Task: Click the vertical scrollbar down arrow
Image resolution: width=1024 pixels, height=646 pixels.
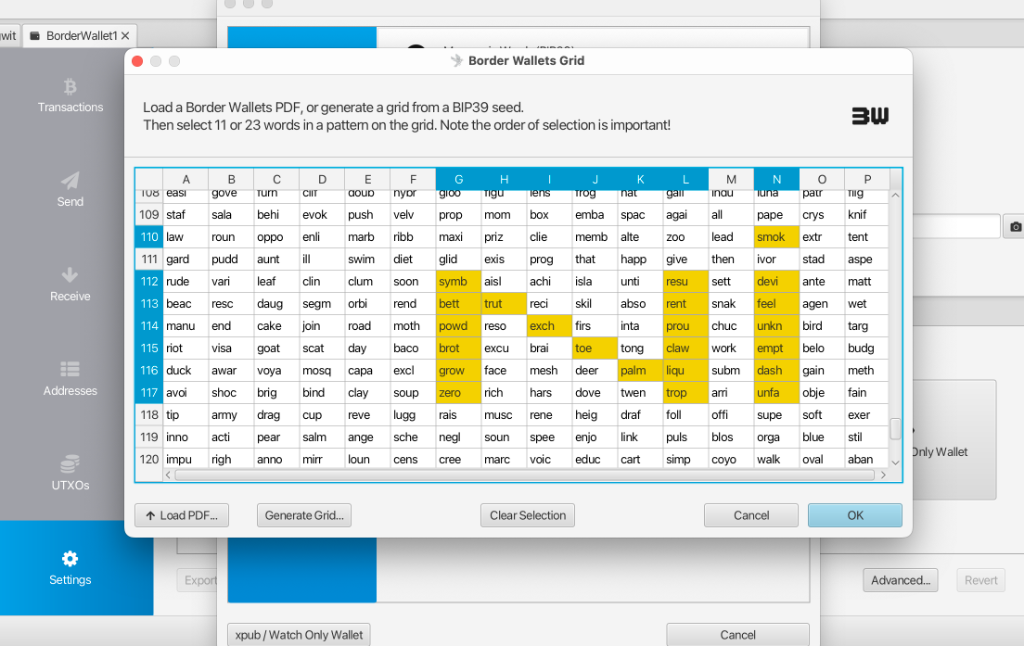Action: click(895, 462)
